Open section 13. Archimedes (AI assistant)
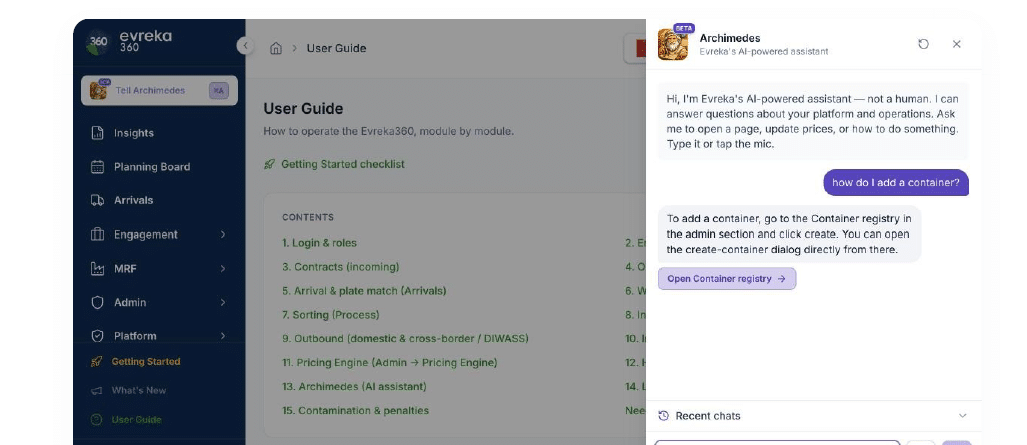This screenshot has width=1027, height=445. pos(354,387)
